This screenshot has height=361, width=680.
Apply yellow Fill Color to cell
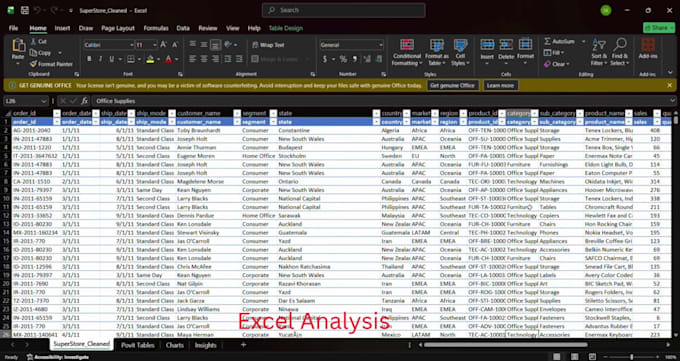point(150,59)
